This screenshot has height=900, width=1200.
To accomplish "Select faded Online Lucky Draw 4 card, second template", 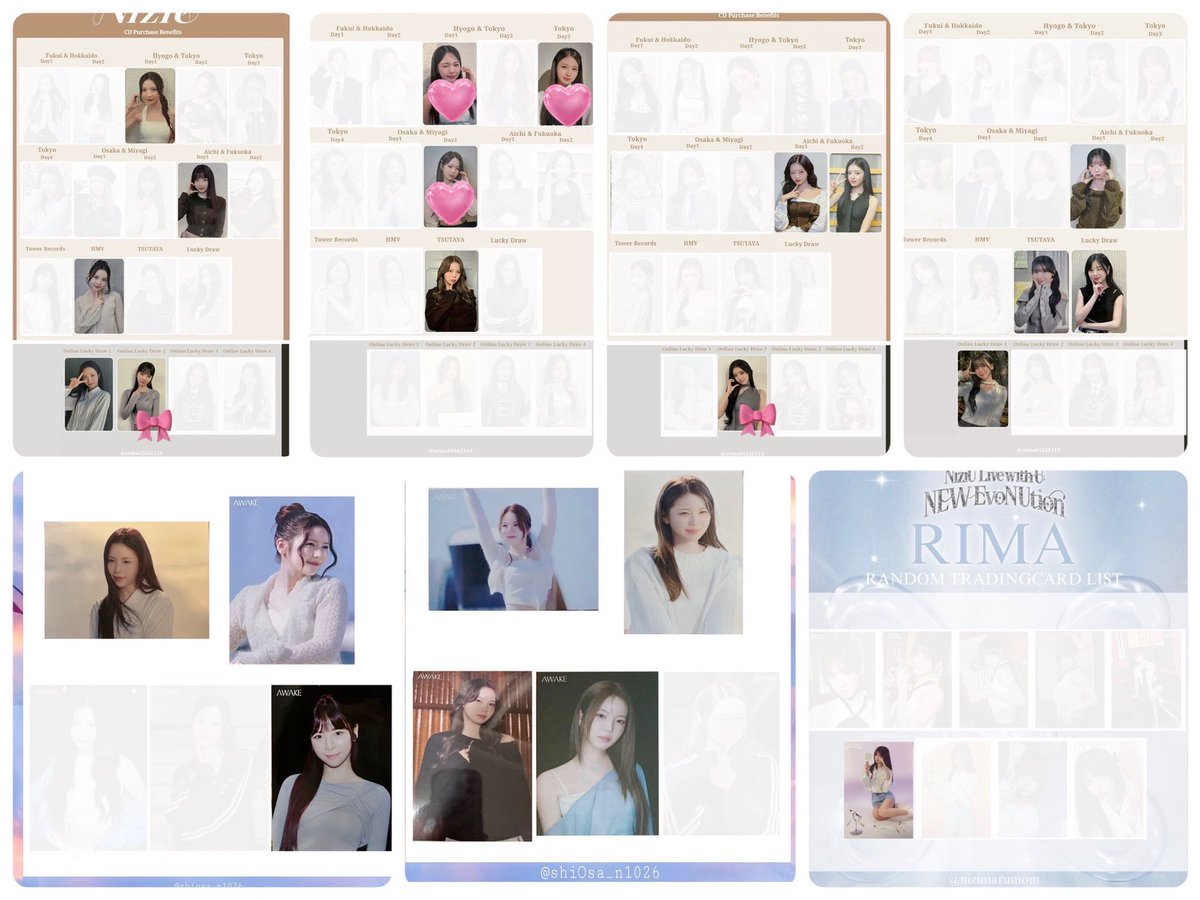I will [x=560, y=390].
